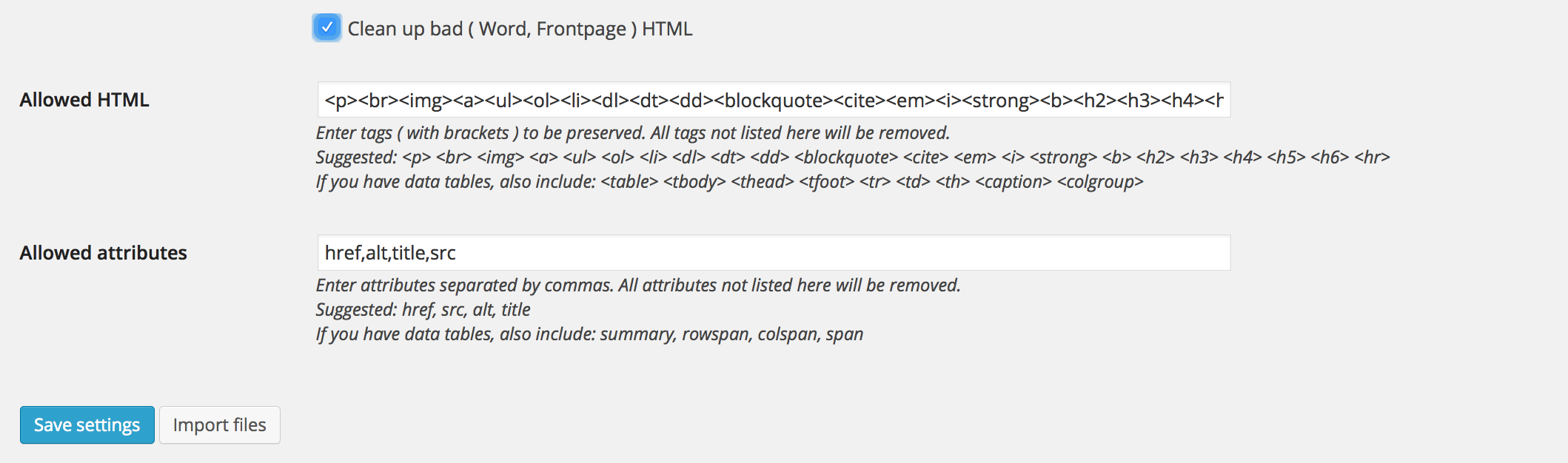
Task: Click the "summary, rowspan, colspan, span" hint line
Action: click(589, 334)
